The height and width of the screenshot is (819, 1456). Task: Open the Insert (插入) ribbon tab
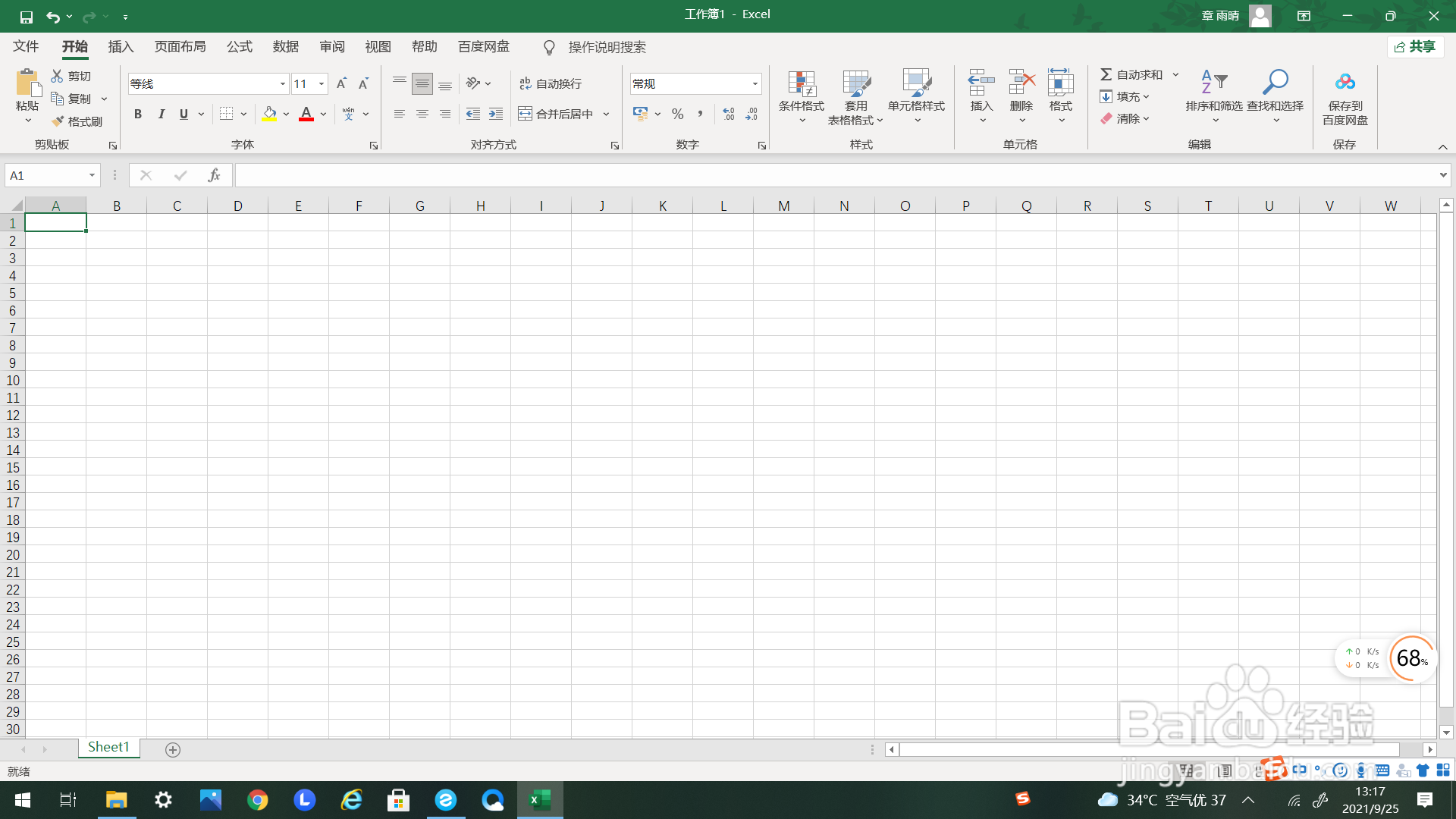tap(121, 47)
